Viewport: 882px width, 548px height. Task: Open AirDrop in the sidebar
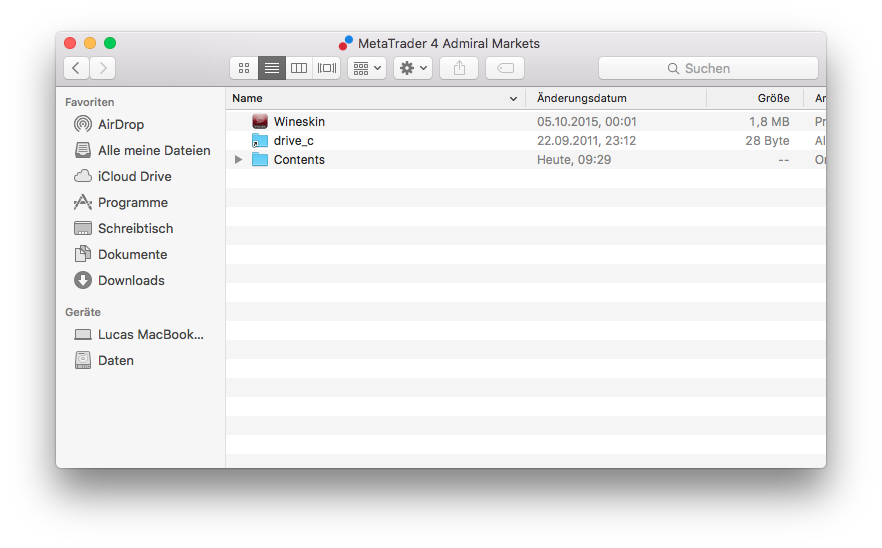120,124
